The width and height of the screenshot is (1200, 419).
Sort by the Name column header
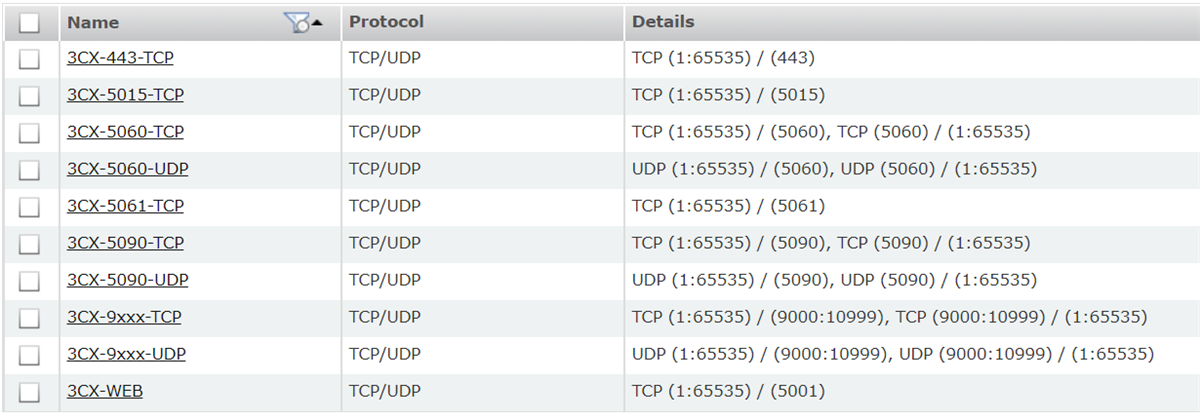(x=93, y=22)
